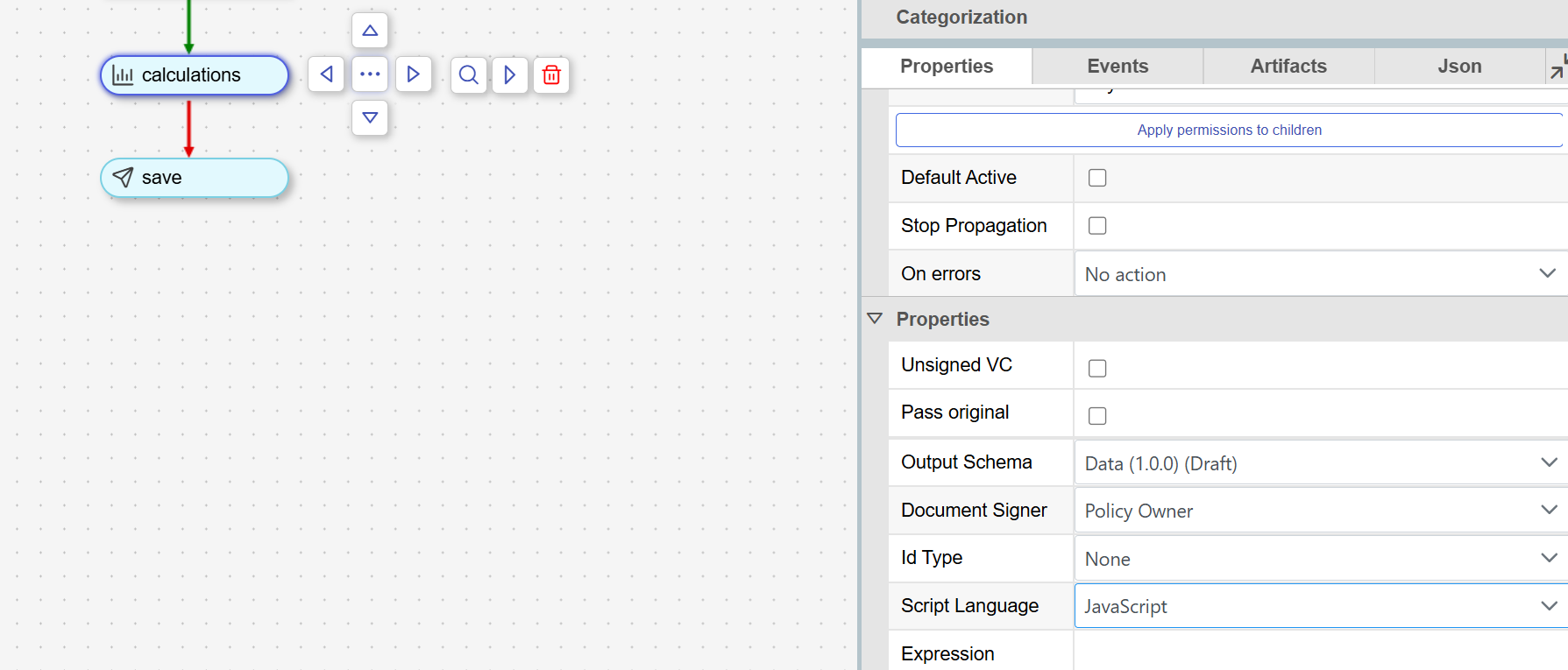
Task: Tick the Pass original checkbox
Action: (x=1097, y=416)
